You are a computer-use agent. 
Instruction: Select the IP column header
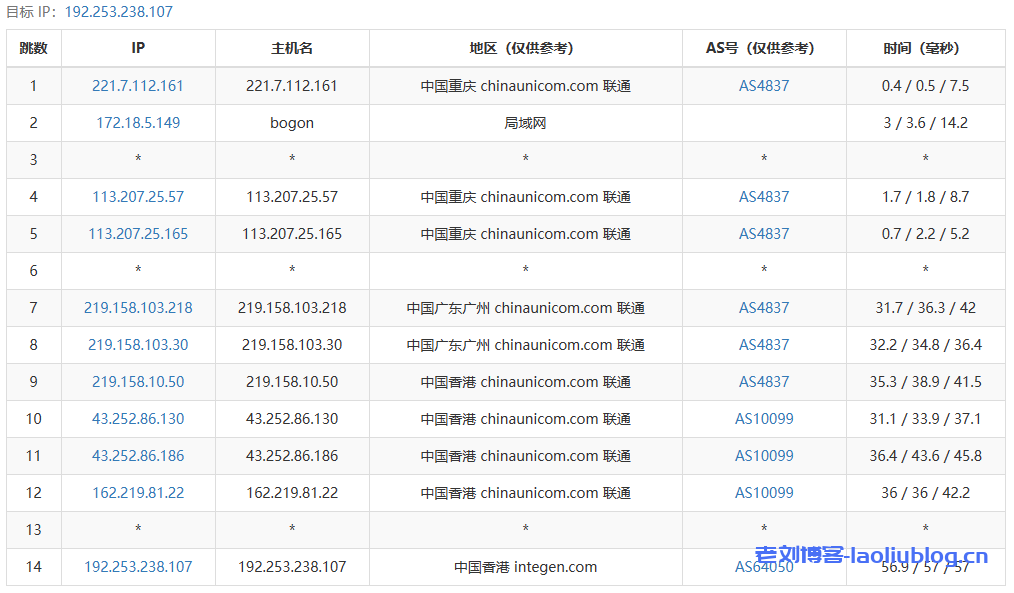pyautogui.click(x=138, y=48)
